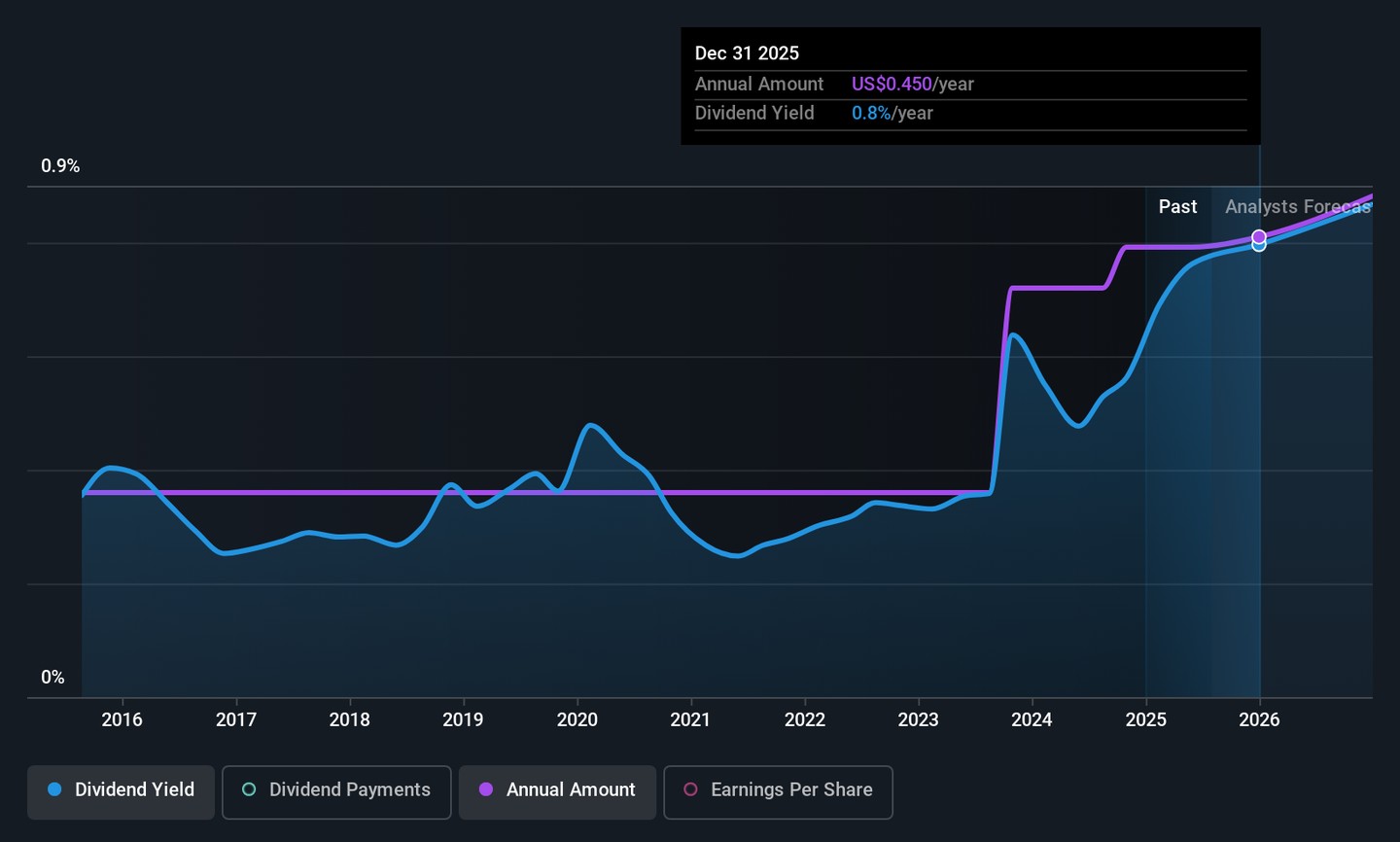Viewport: 1400px width, 842px height.
Task: Select the Analysts Forecast section label
Action: point(1297,206)
